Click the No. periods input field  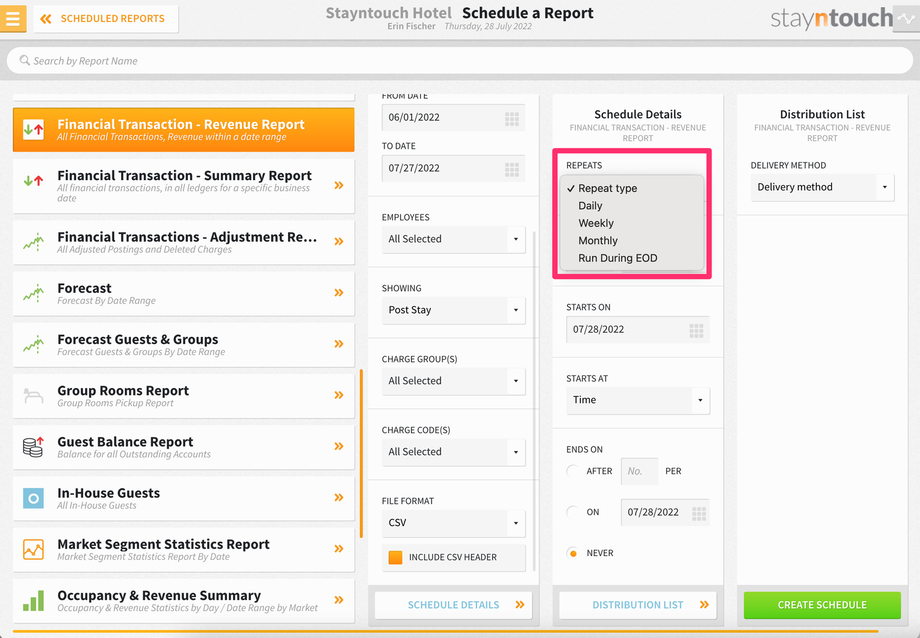pos(639,471)
